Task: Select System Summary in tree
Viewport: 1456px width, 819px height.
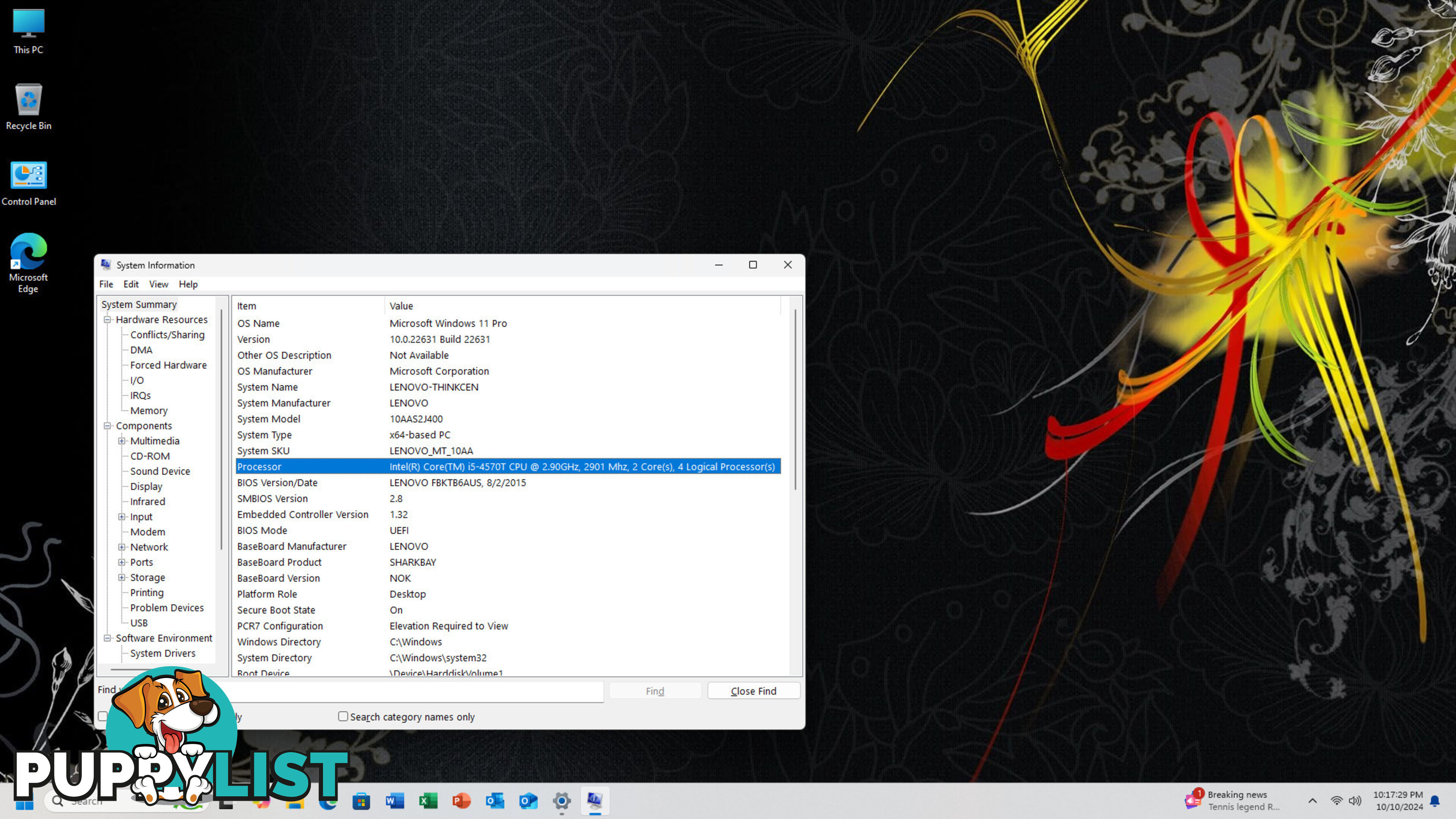Action: coord(139,304)
